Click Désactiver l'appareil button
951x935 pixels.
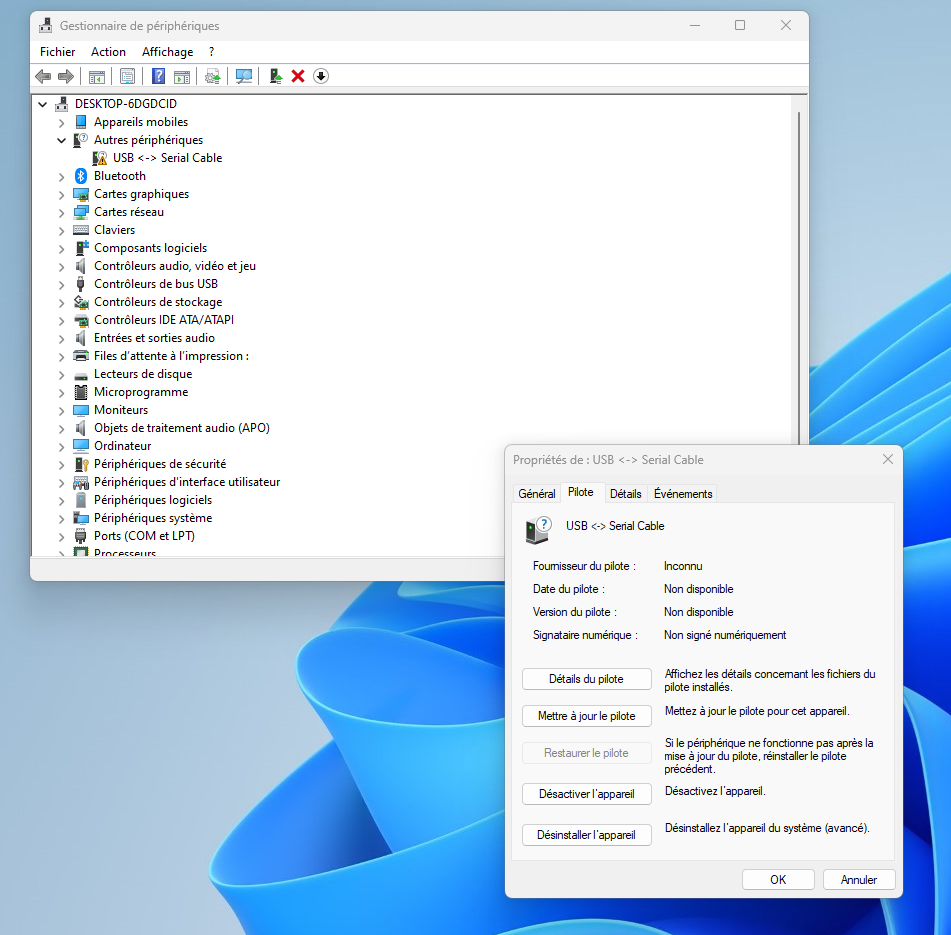coord(586,794)
